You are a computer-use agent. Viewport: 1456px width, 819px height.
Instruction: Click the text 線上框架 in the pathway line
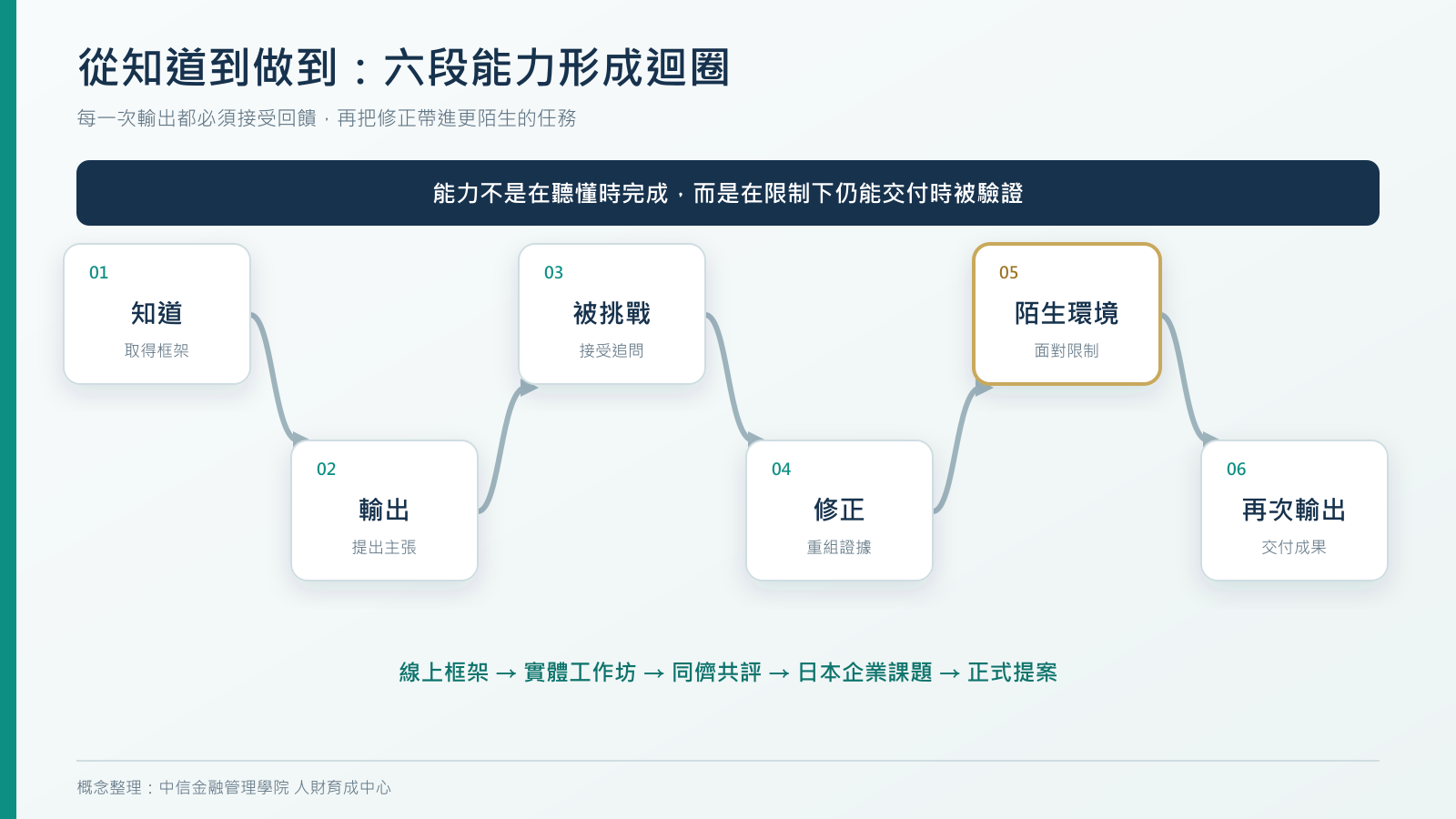click(444, 672)
